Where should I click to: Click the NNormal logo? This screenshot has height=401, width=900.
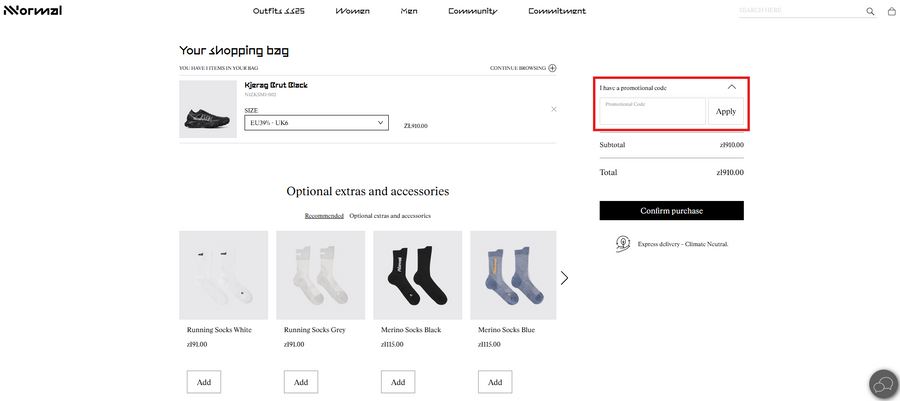(32, 11)
